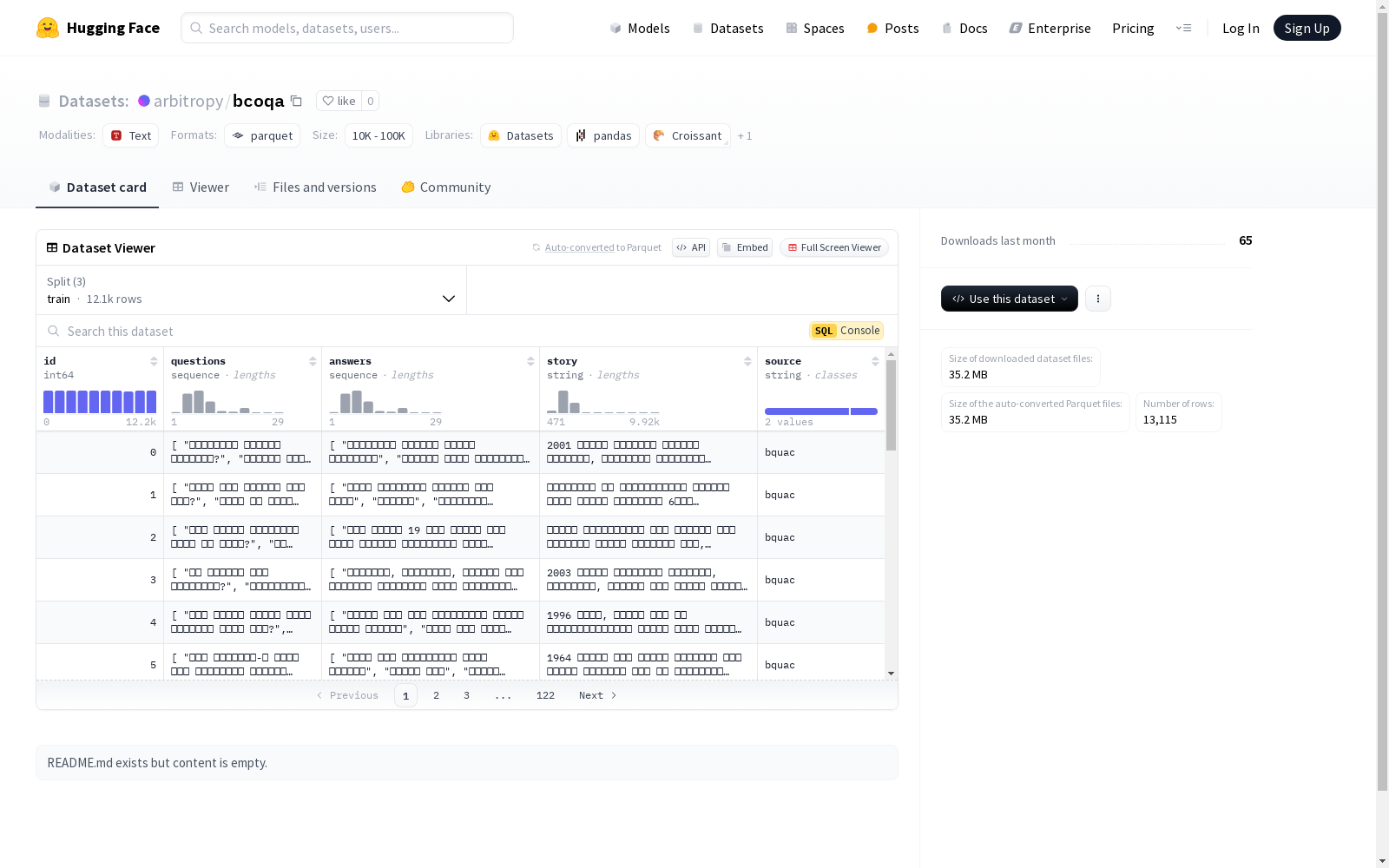The height and width of the screenshot is (868, 1389).
Task: Click the Next page button
Action: (598, 695)
